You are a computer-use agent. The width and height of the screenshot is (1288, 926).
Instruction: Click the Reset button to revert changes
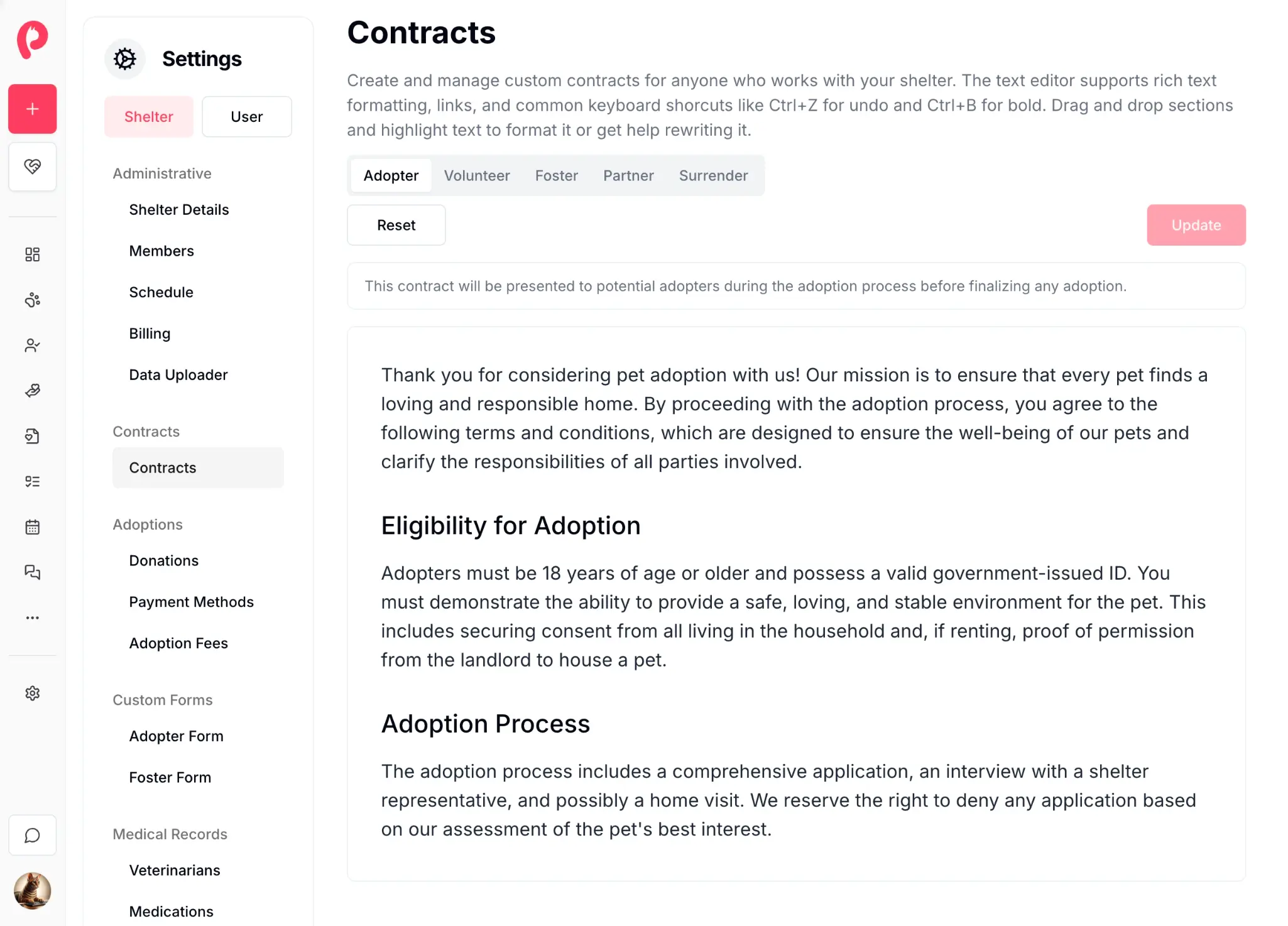pyautogui.click(x=396, y=225)
